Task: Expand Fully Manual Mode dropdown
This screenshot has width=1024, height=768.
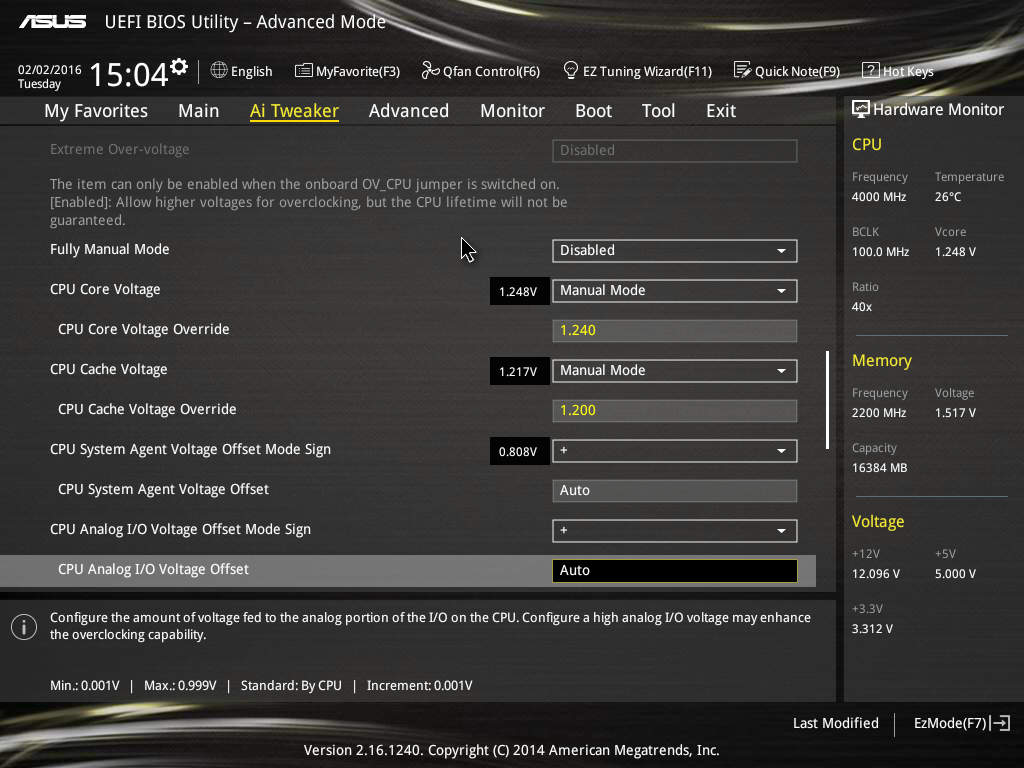Action: pyautogui.click(x=675, y=251)
